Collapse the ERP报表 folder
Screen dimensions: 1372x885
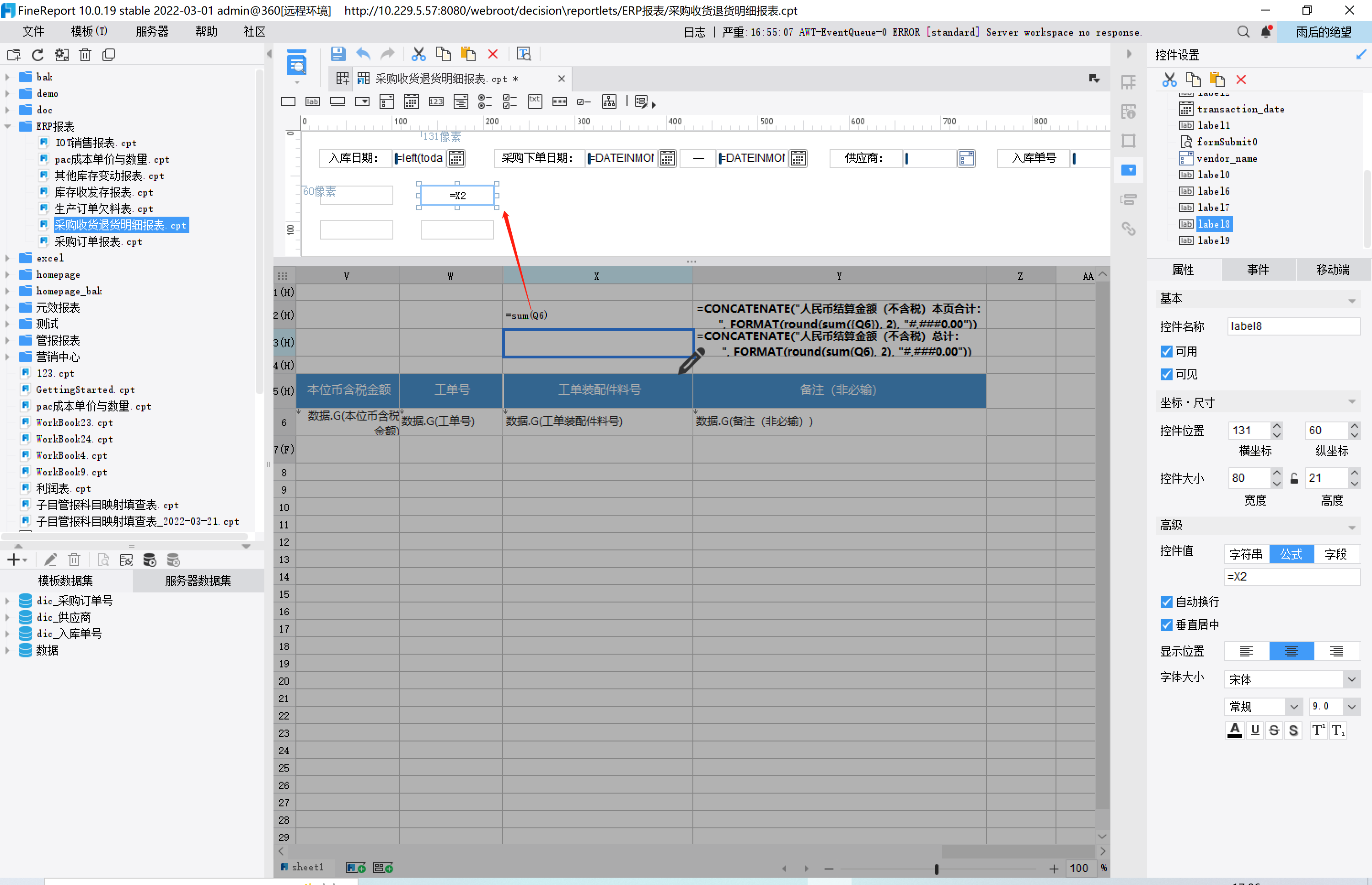pos(8,127)
